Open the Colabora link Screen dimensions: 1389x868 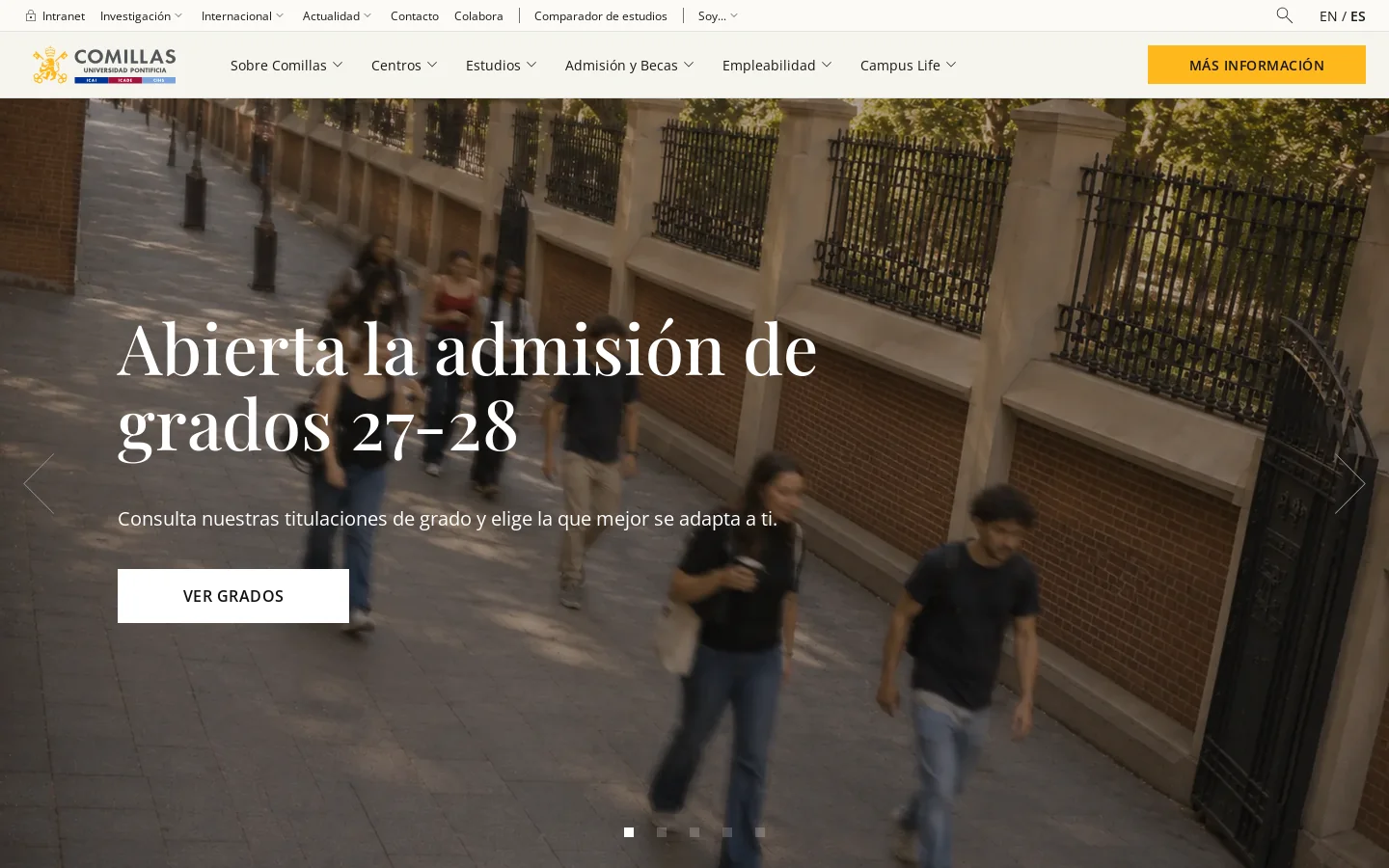point(478,16)
